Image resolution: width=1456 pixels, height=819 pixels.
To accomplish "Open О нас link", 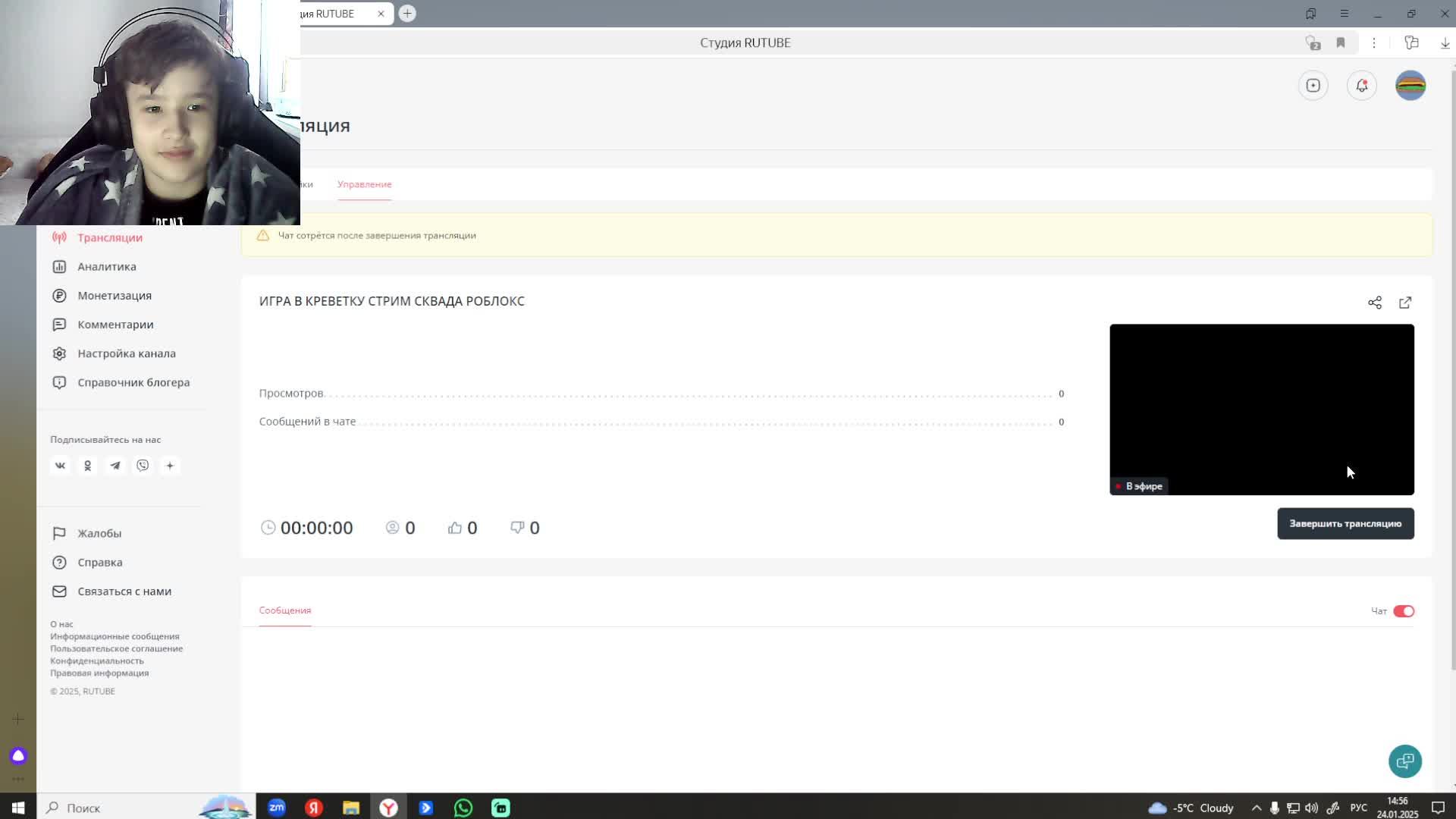I will (x=61, y=624).
